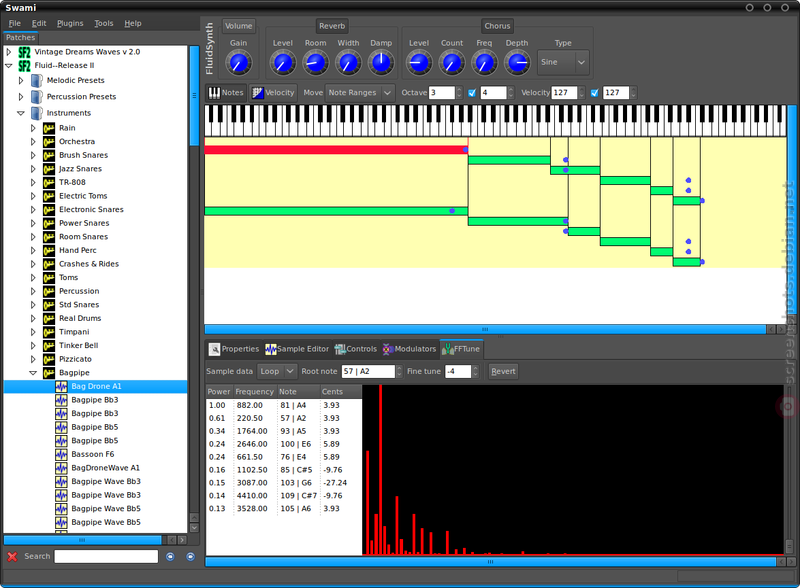
Task: Toggle the checkbox beside the Octave 4 field
Action: (x=472, y=93)
